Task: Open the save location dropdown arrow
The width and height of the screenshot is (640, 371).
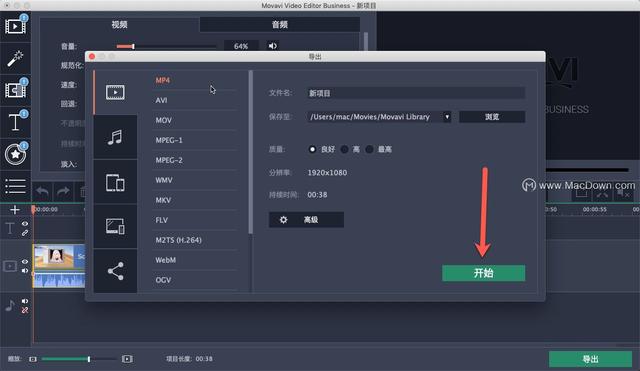Action: tap(447, 117)
